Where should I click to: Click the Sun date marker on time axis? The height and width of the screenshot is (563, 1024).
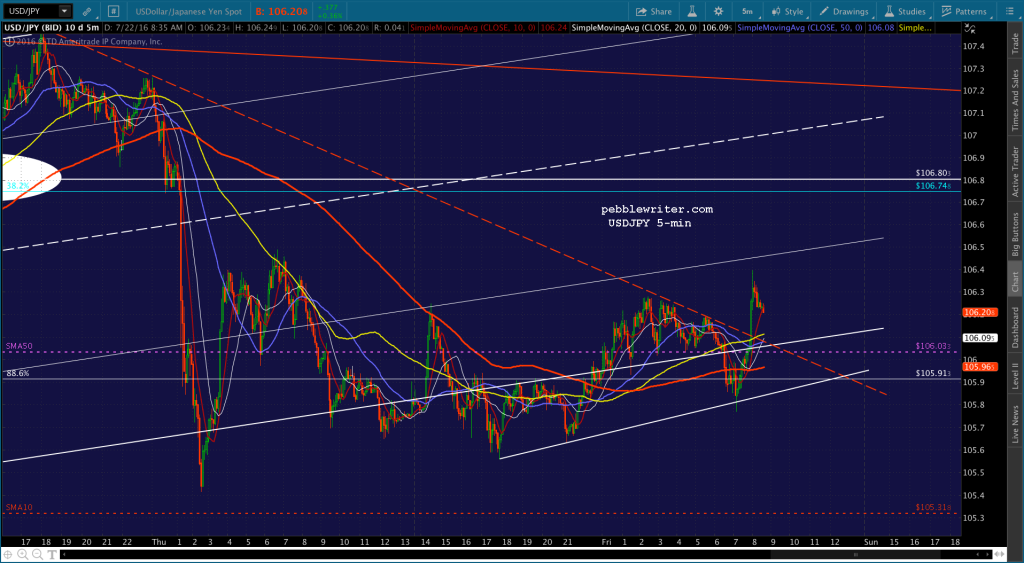(871, 542)
